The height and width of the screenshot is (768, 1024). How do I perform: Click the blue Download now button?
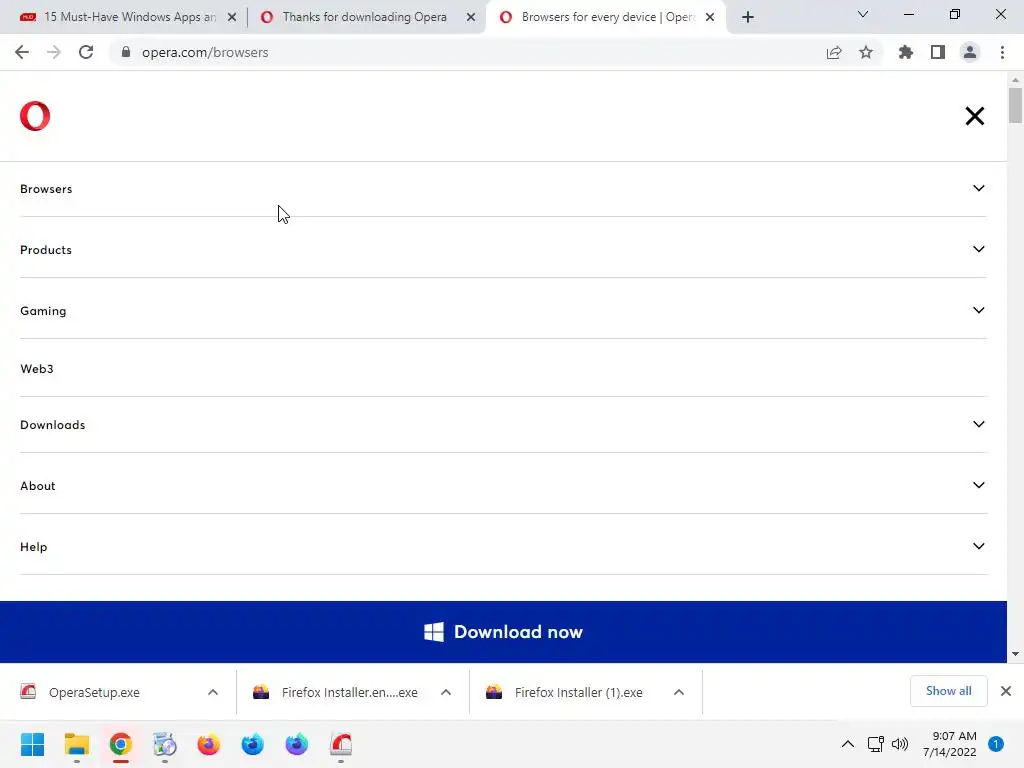click(x=503, y=632)
